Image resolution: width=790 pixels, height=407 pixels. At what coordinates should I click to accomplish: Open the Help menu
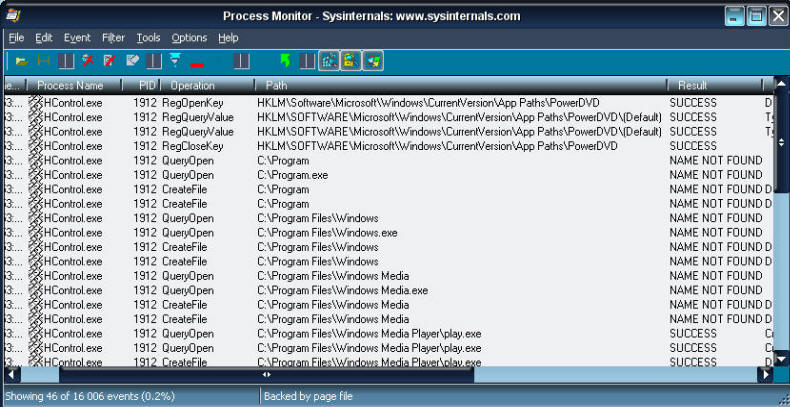click(228, 38)
